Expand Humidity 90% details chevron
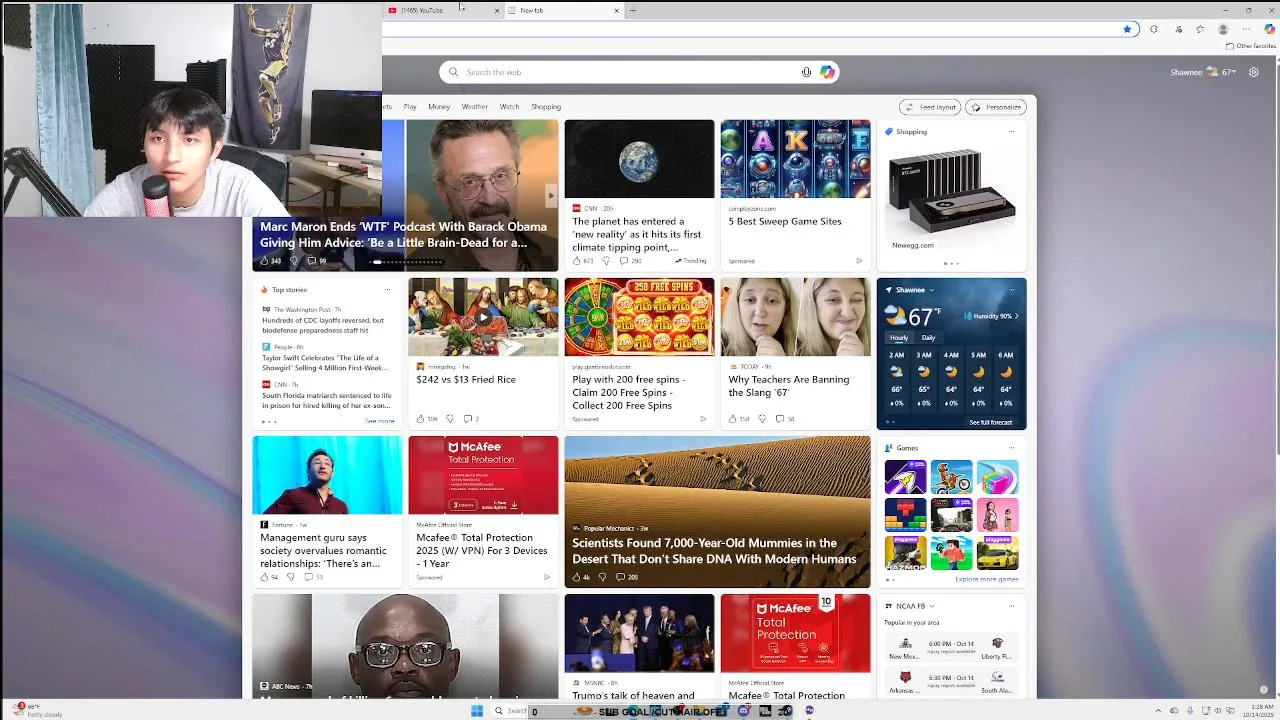Image resolution: width=1280 pixels, height=720 pixels. (x=1016, y=316)
